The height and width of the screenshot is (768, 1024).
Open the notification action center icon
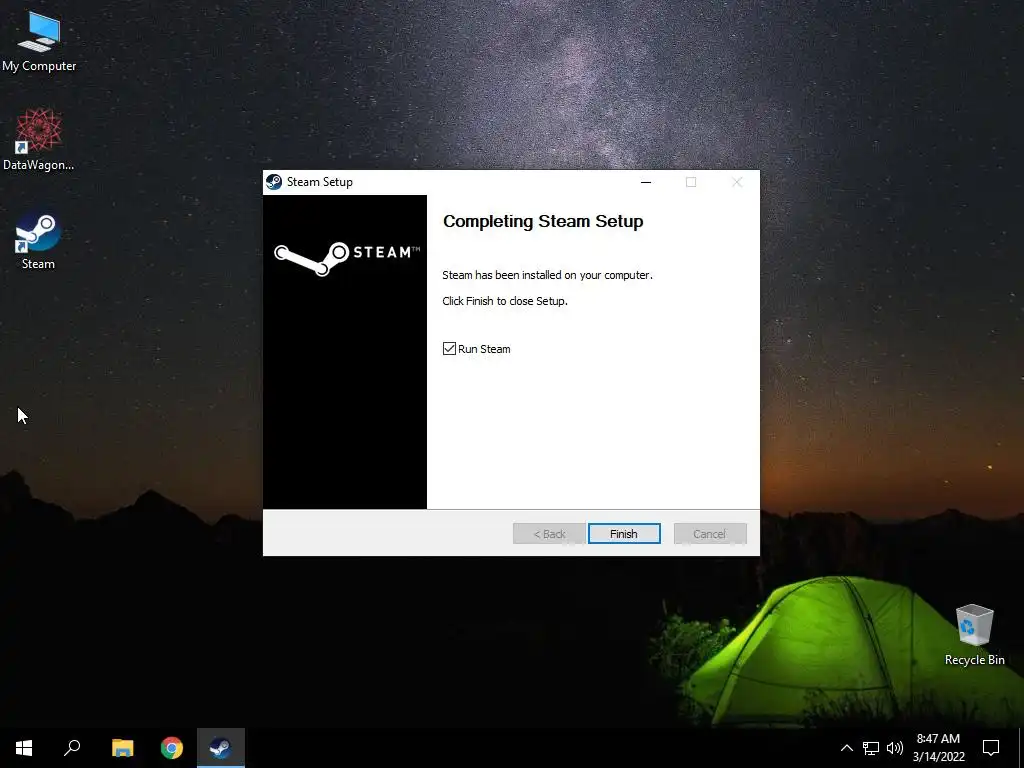991,748
